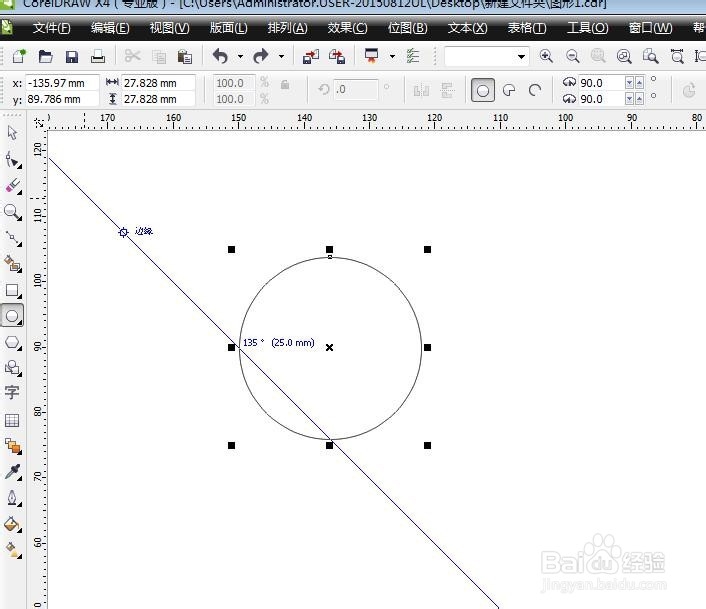
Task: Create a new document with the New icon
Action: pyautogui.click(x=19, y=56)
